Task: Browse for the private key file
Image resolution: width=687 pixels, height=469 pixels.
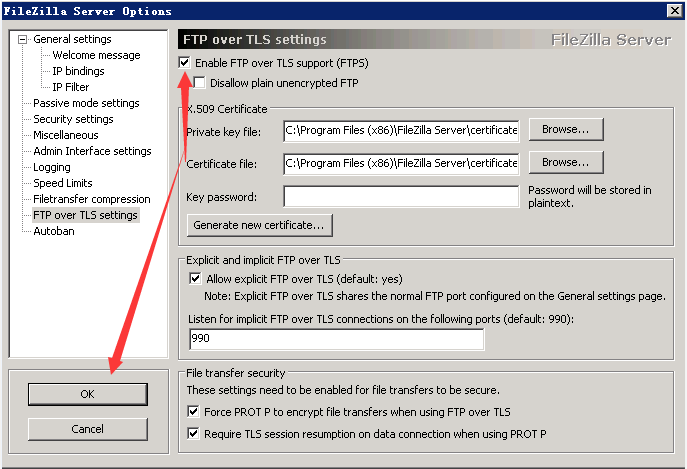Action: 566,129
